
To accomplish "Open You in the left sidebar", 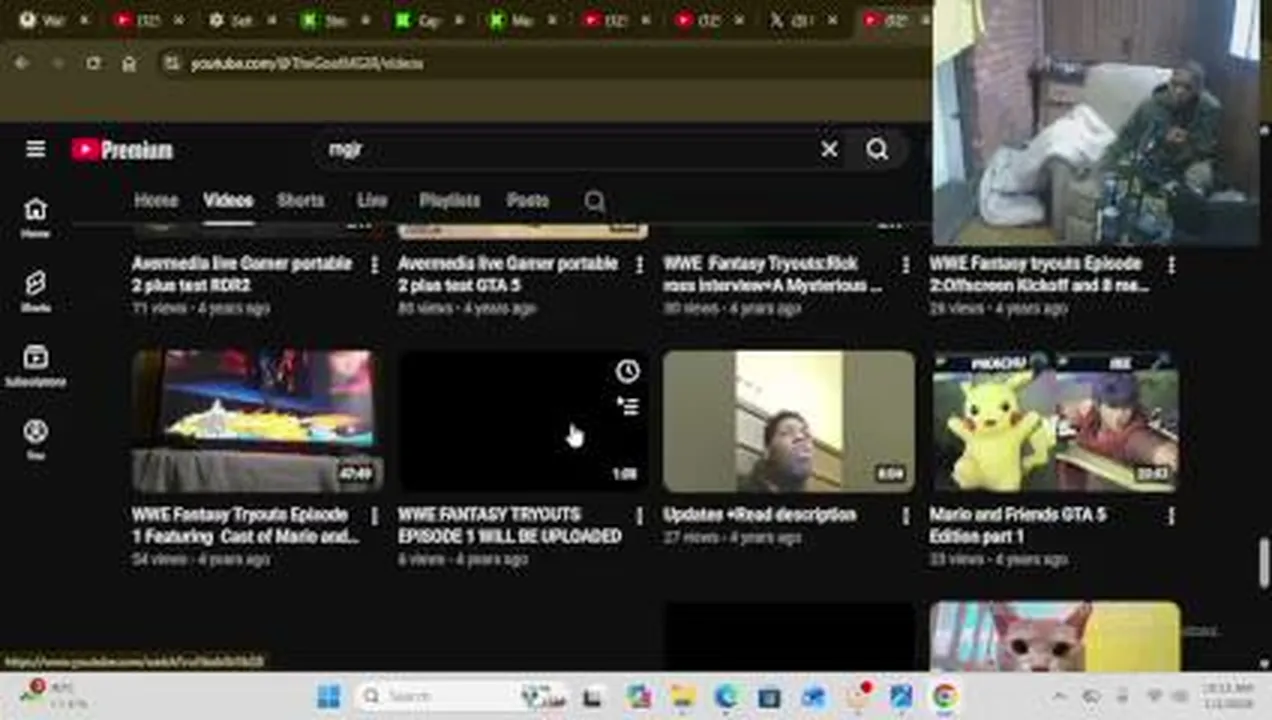I will click(x=36, y=439).
